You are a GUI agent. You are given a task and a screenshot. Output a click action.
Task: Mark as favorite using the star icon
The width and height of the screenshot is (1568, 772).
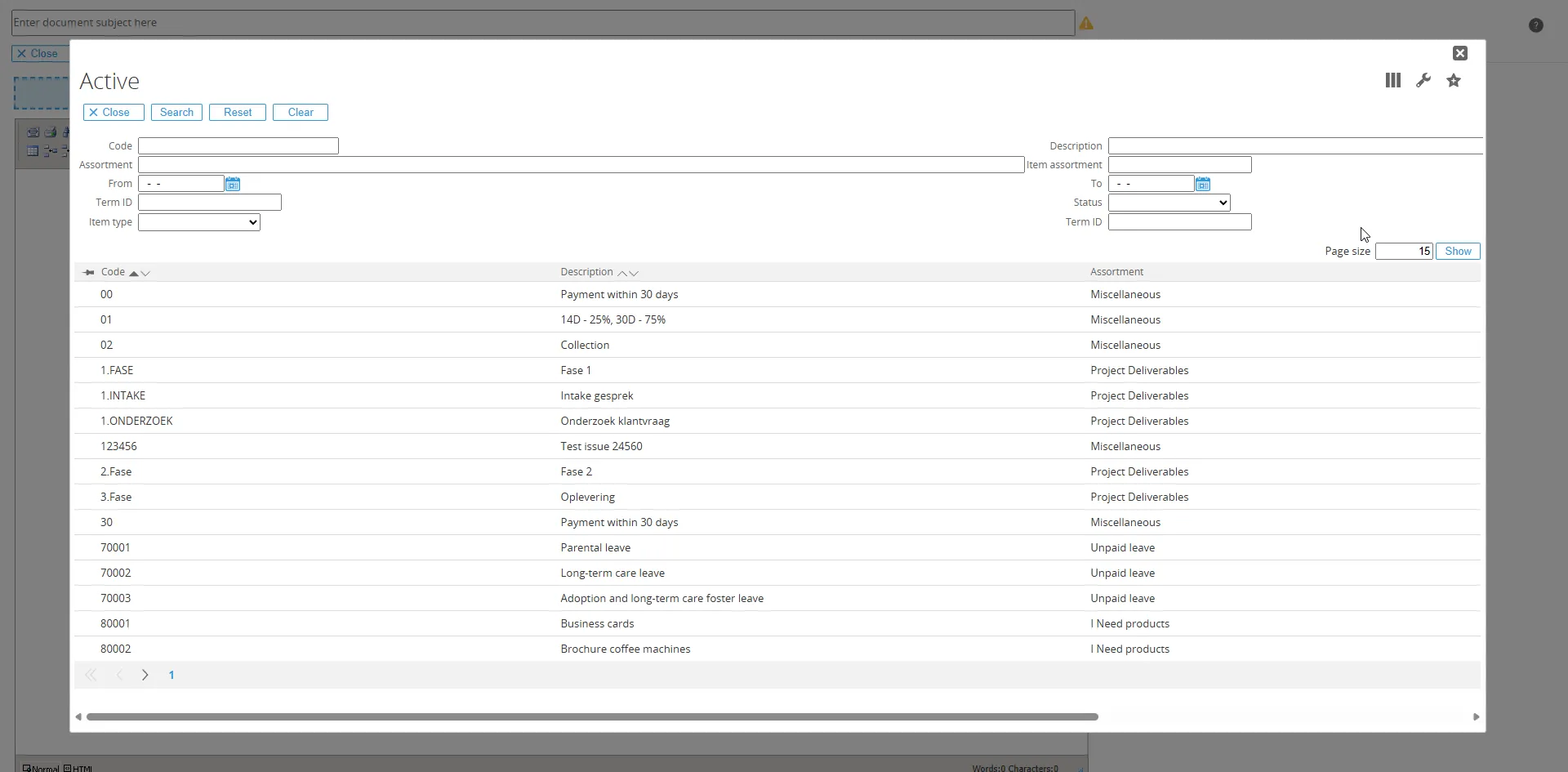pyautogui.click(x=1454, y=80)
